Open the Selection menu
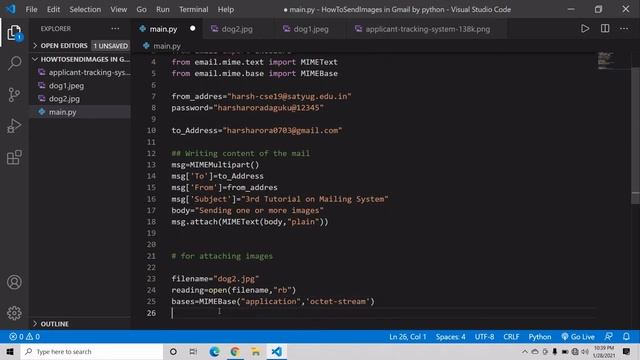Viewport: 640px width, 360px height. click(x=85, y=9)
